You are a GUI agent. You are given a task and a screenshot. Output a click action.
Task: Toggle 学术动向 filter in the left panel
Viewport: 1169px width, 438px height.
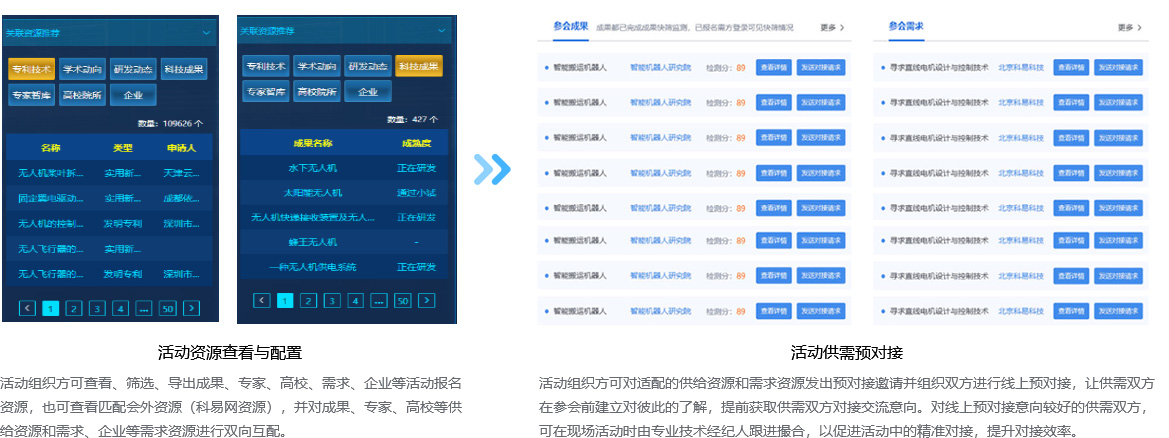[81, 70]
